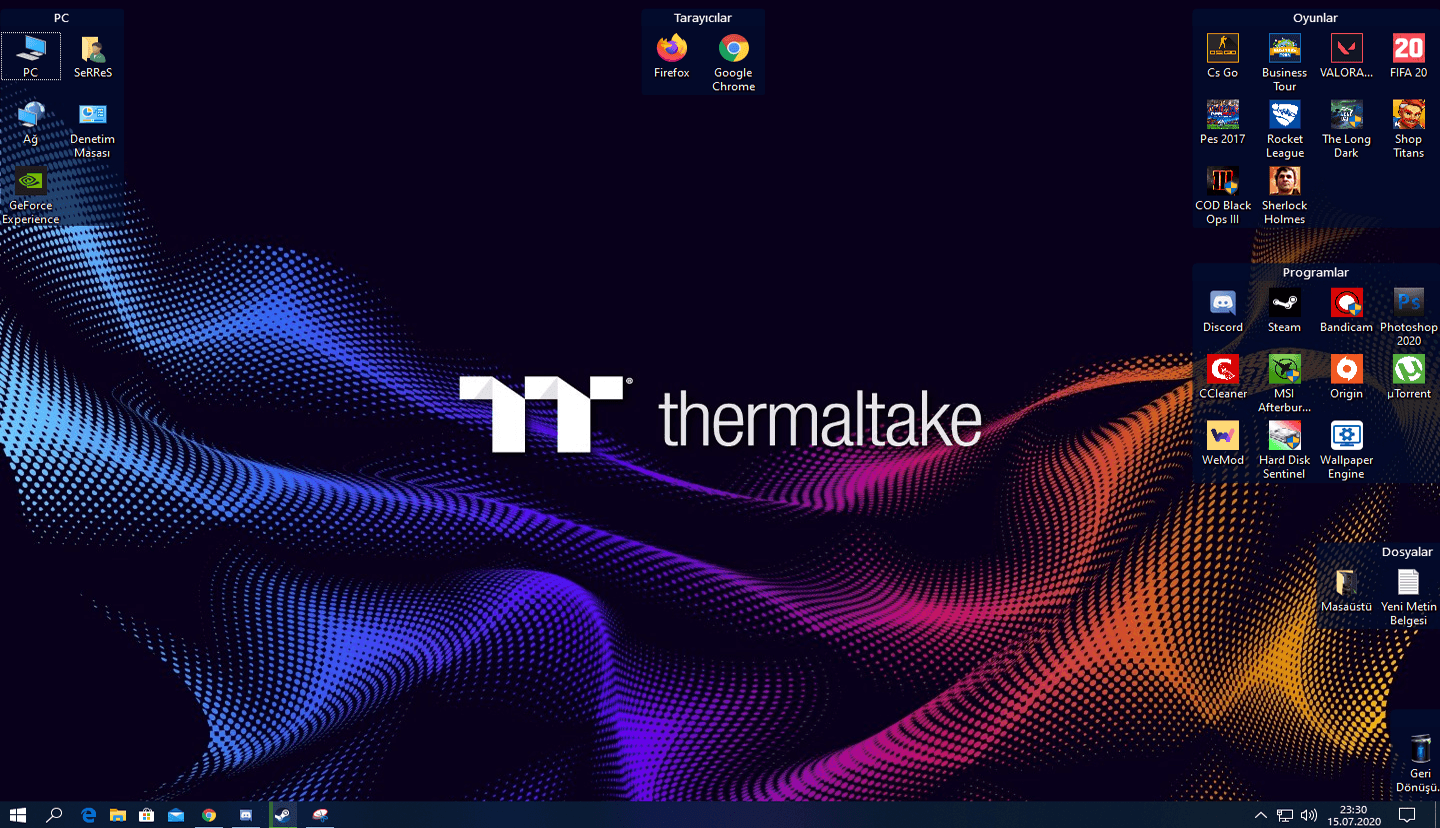
Task: Click the "Programlar" group title
Action: tap(1315, 272)
